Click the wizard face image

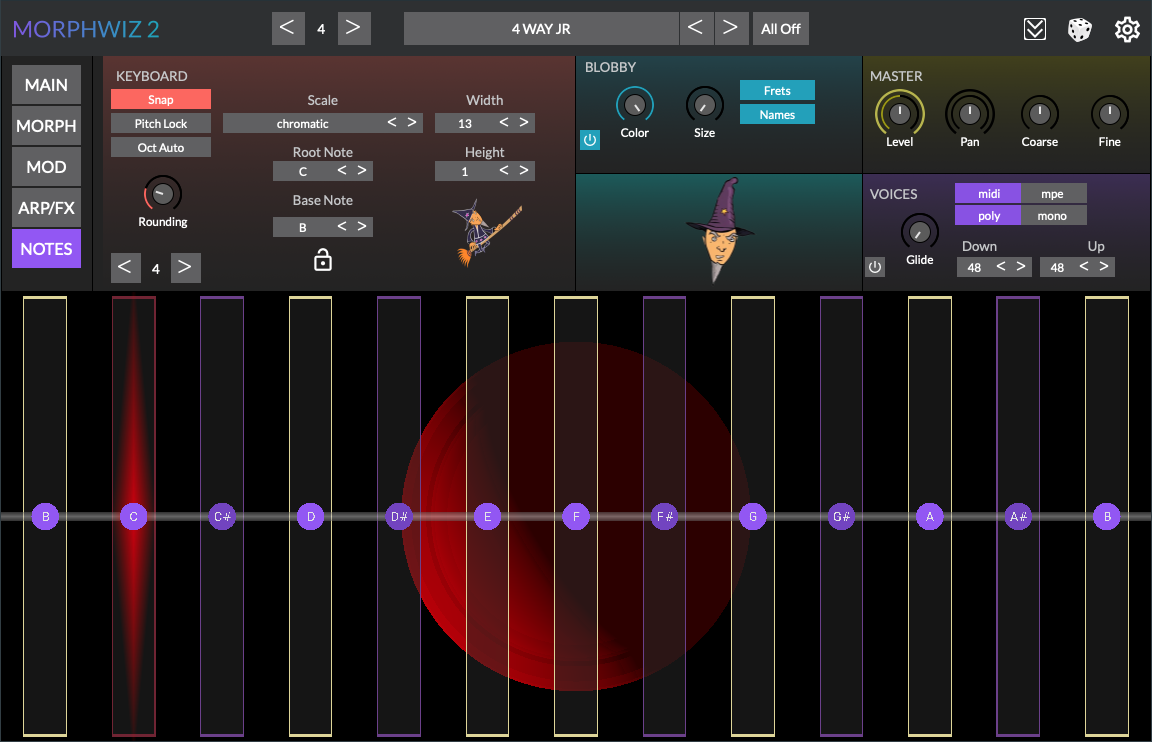tap(719, 230)
